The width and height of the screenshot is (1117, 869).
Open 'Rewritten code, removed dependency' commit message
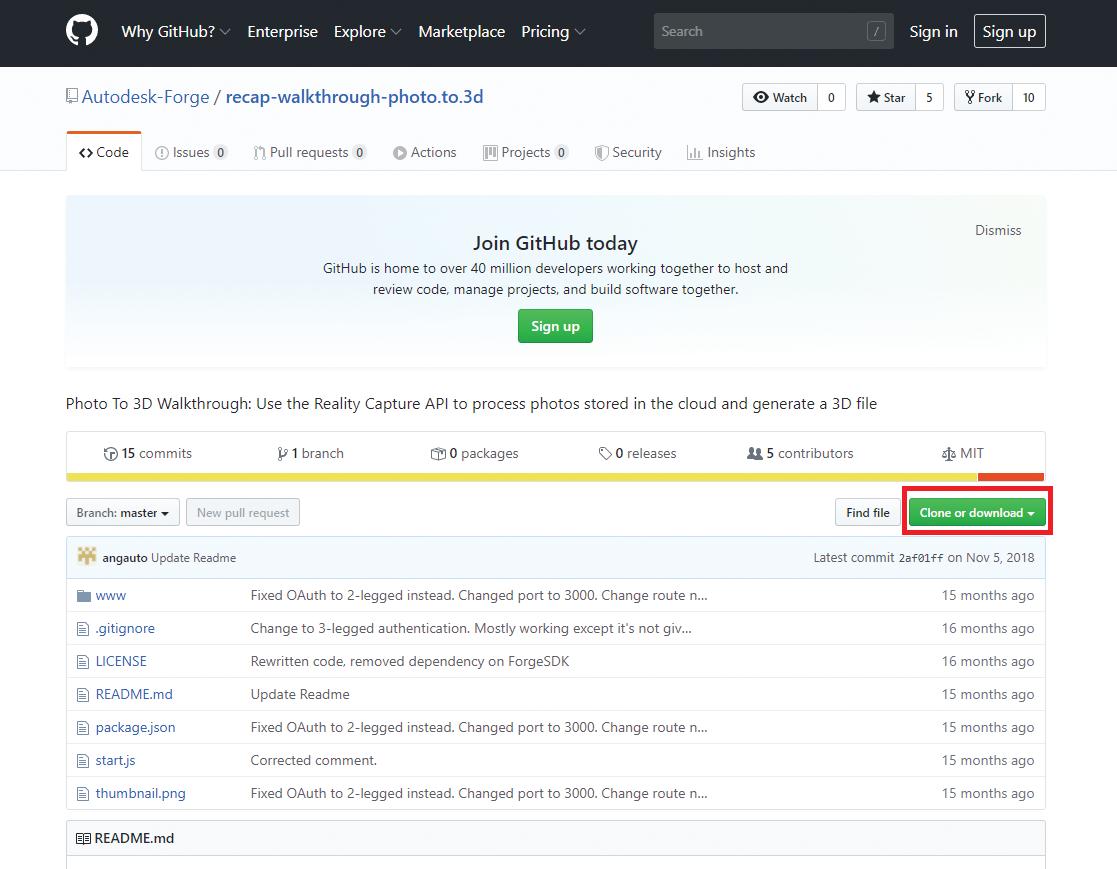[410, 661]
